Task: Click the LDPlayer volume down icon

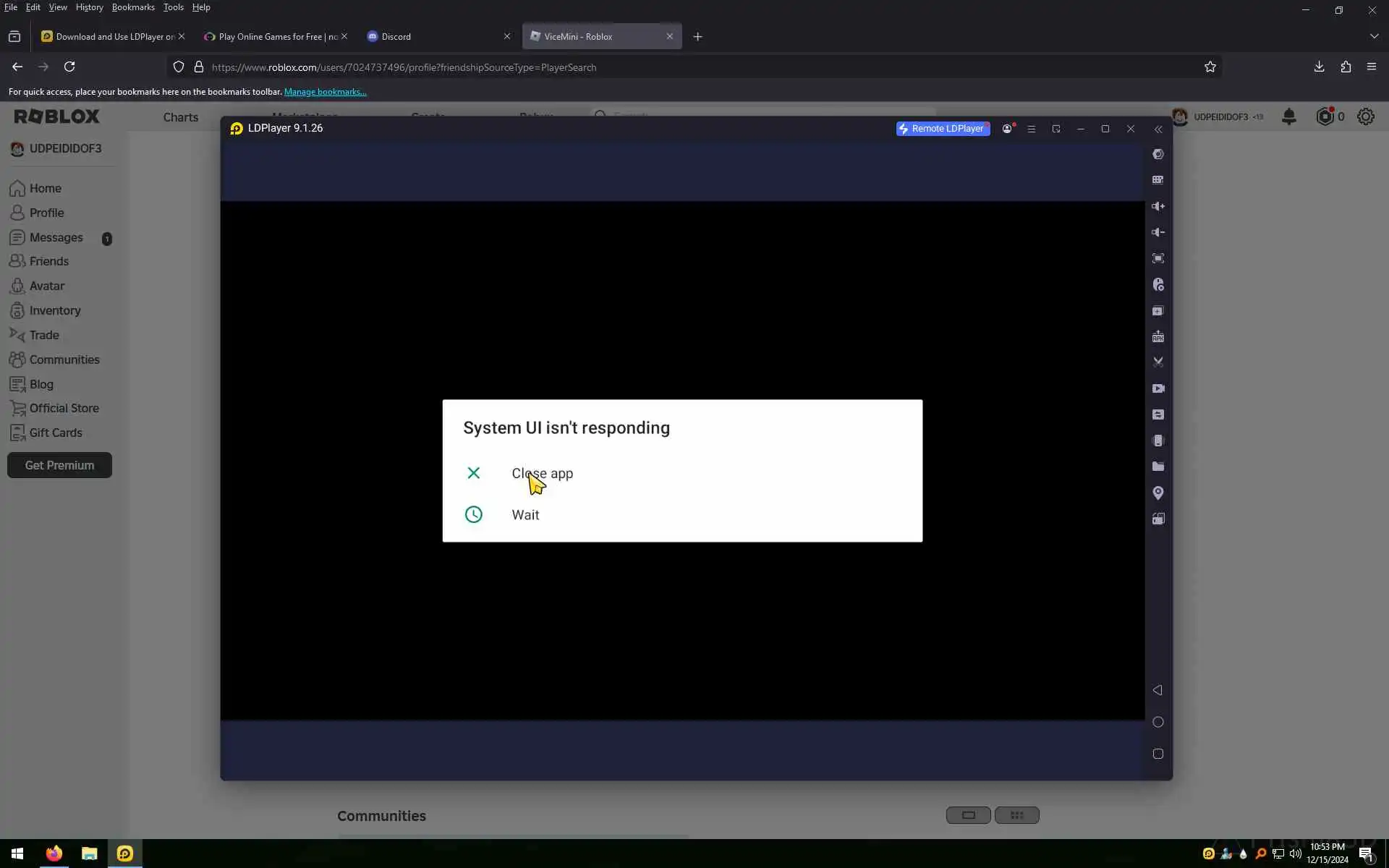Action: 1158,232
